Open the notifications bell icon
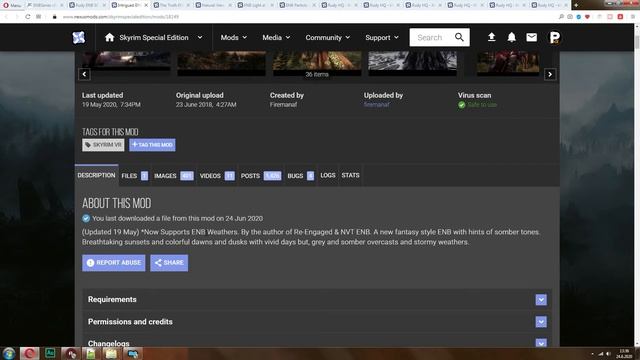This screenshot has height=360, width=640. 511,37
